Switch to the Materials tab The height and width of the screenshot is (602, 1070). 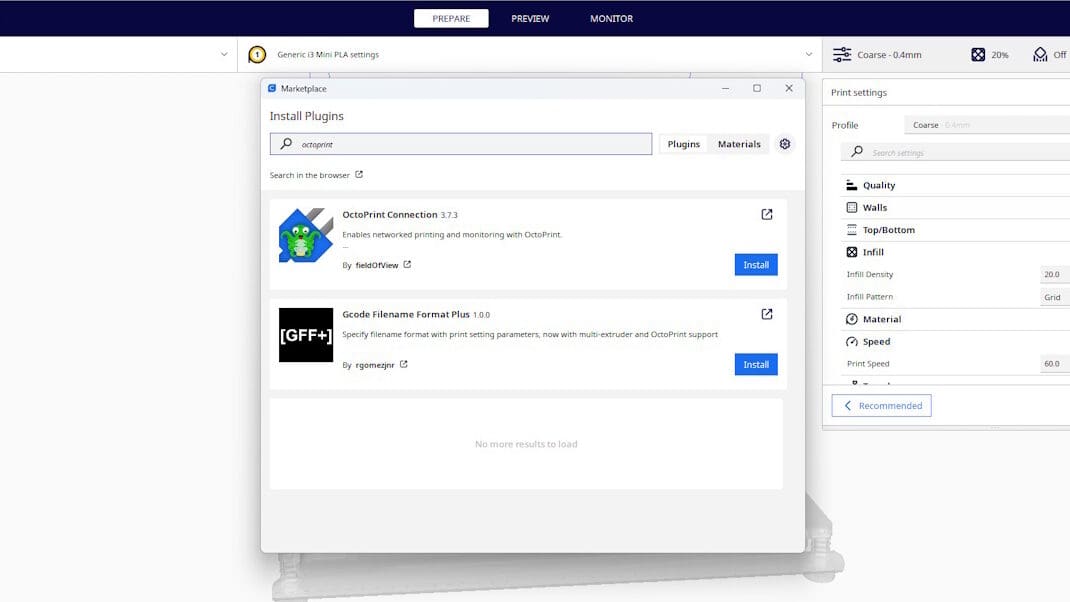739,144
